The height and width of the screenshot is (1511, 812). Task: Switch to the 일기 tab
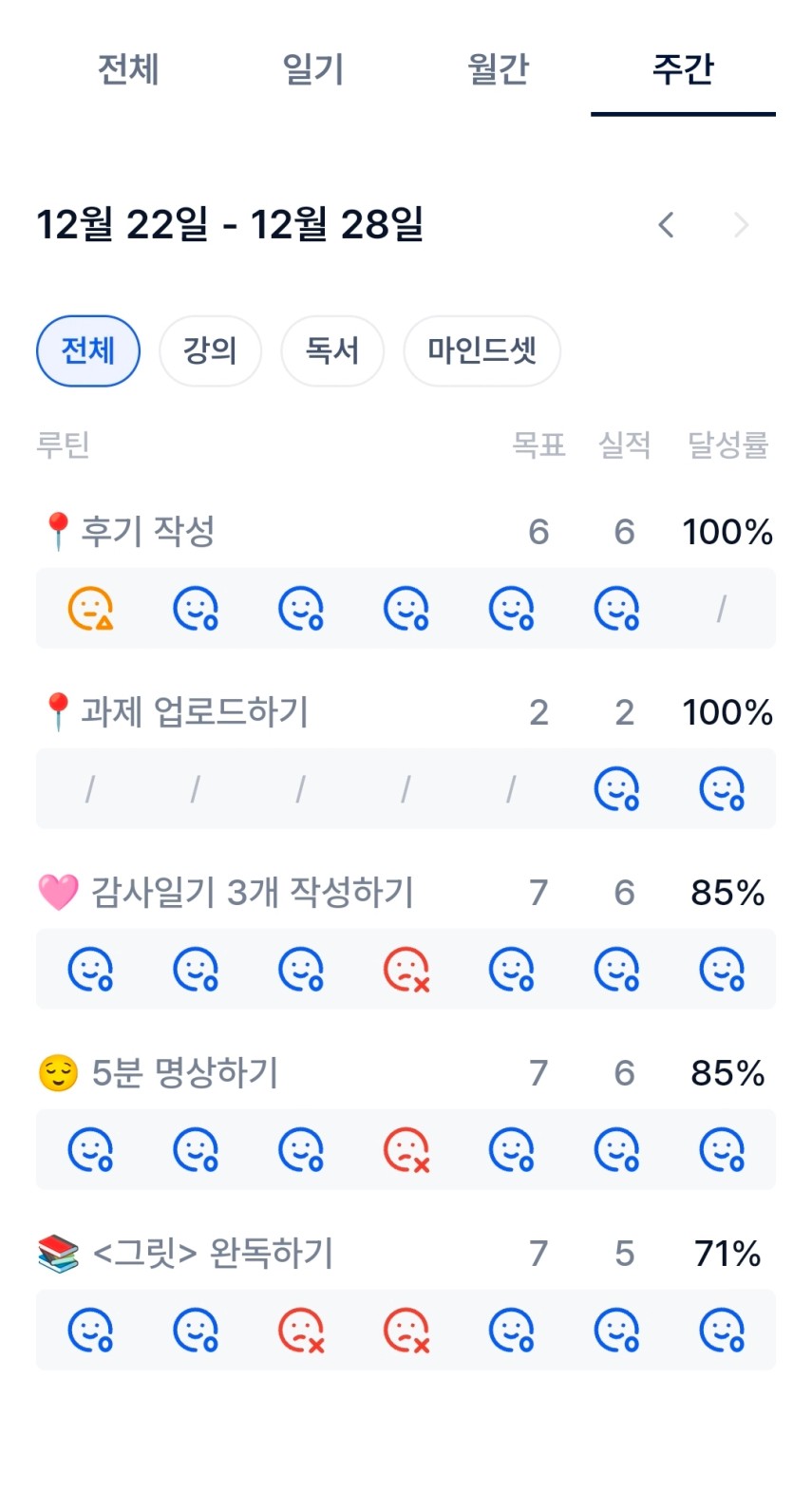313,69
